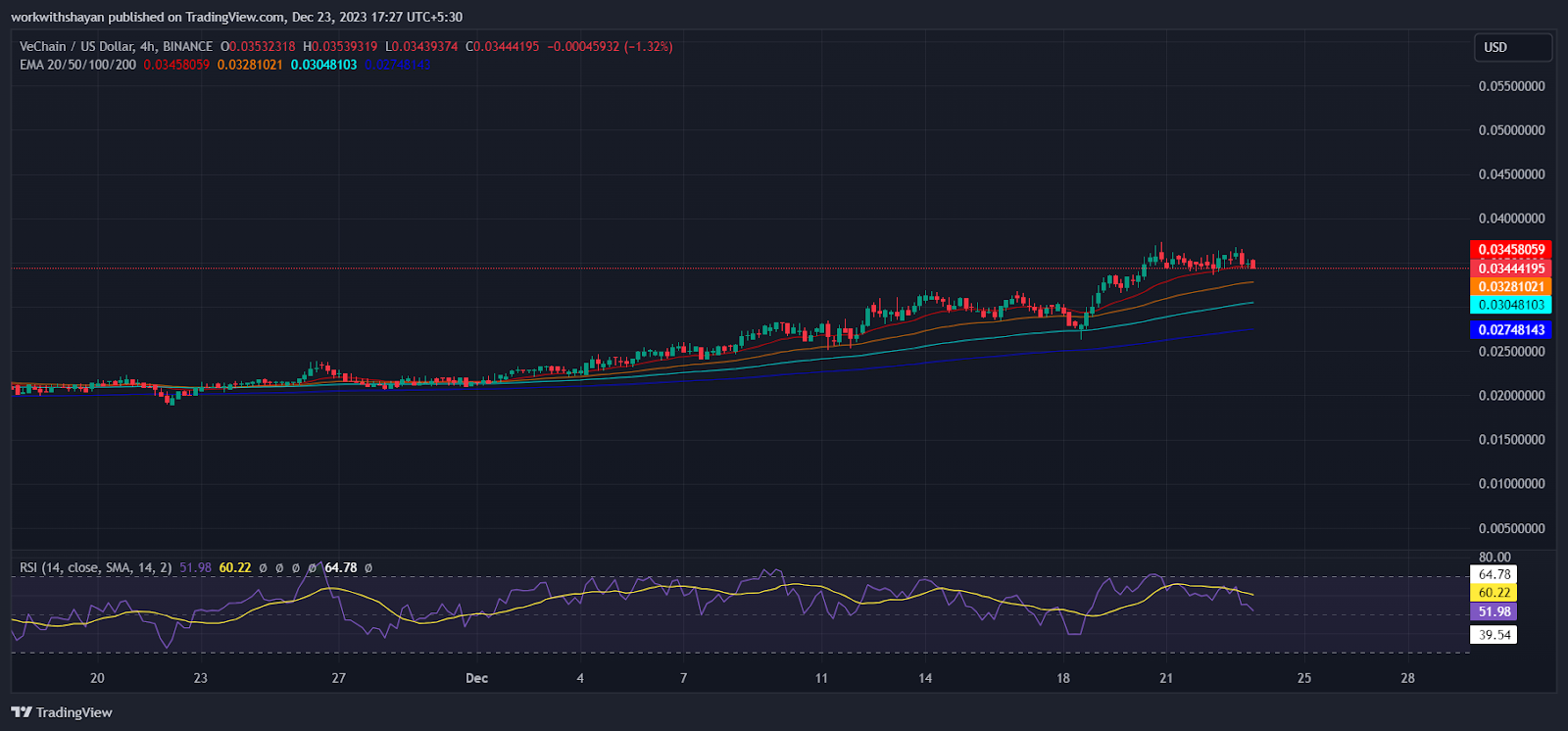Click the 39.54 RSI axis tag

click(x=1494, y=635)
